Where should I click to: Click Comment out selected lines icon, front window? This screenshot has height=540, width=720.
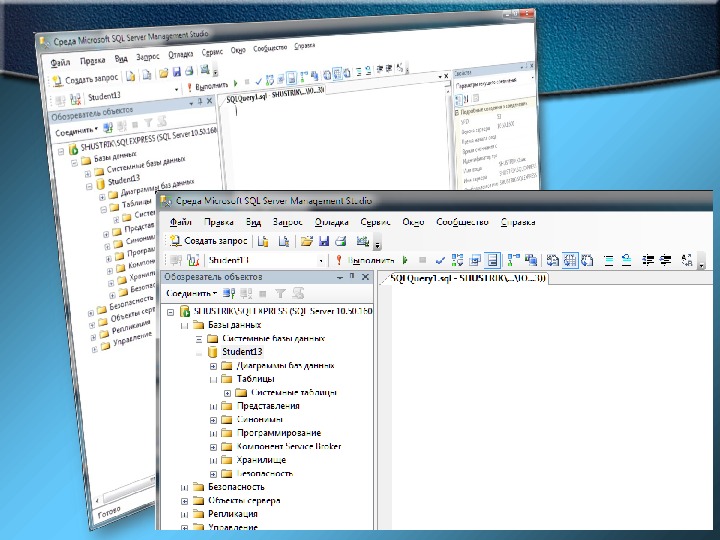pyautogui.click(x=608, y=260)
